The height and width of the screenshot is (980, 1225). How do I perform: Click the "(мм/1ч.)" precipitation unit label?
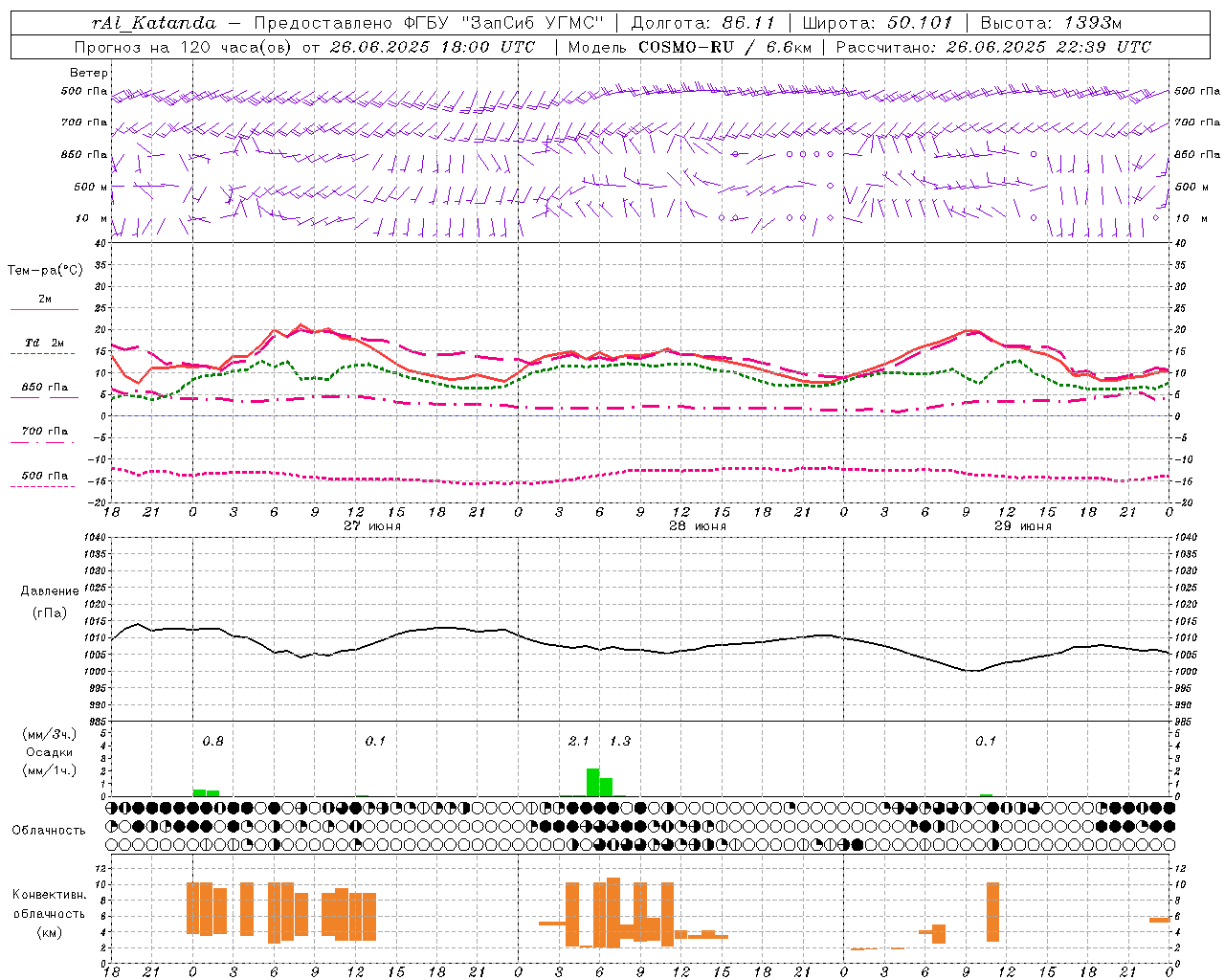tap(50, 770)
